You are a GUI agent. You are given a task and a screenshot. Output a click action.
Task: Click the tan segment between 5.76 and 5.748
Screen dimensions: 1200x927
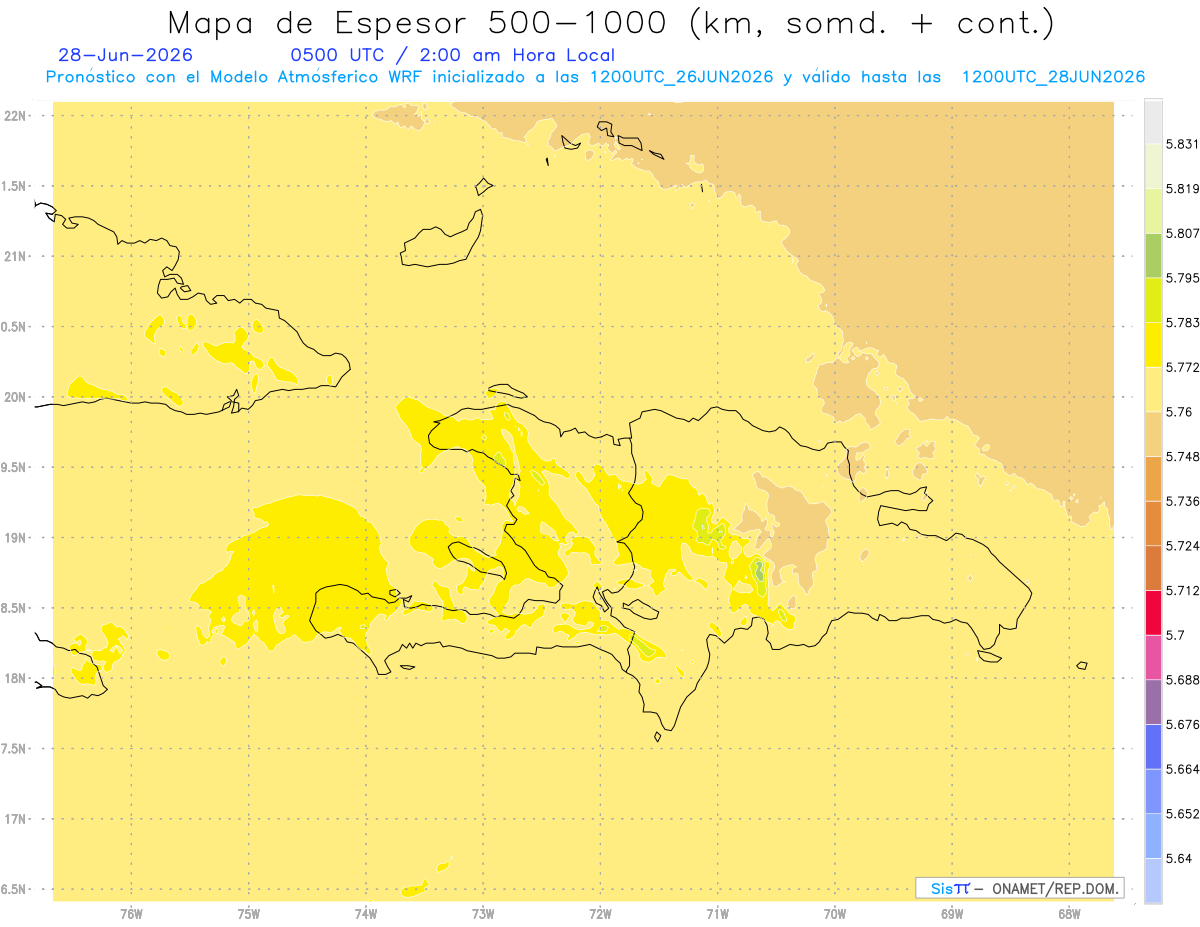[x=1153, y=434]
